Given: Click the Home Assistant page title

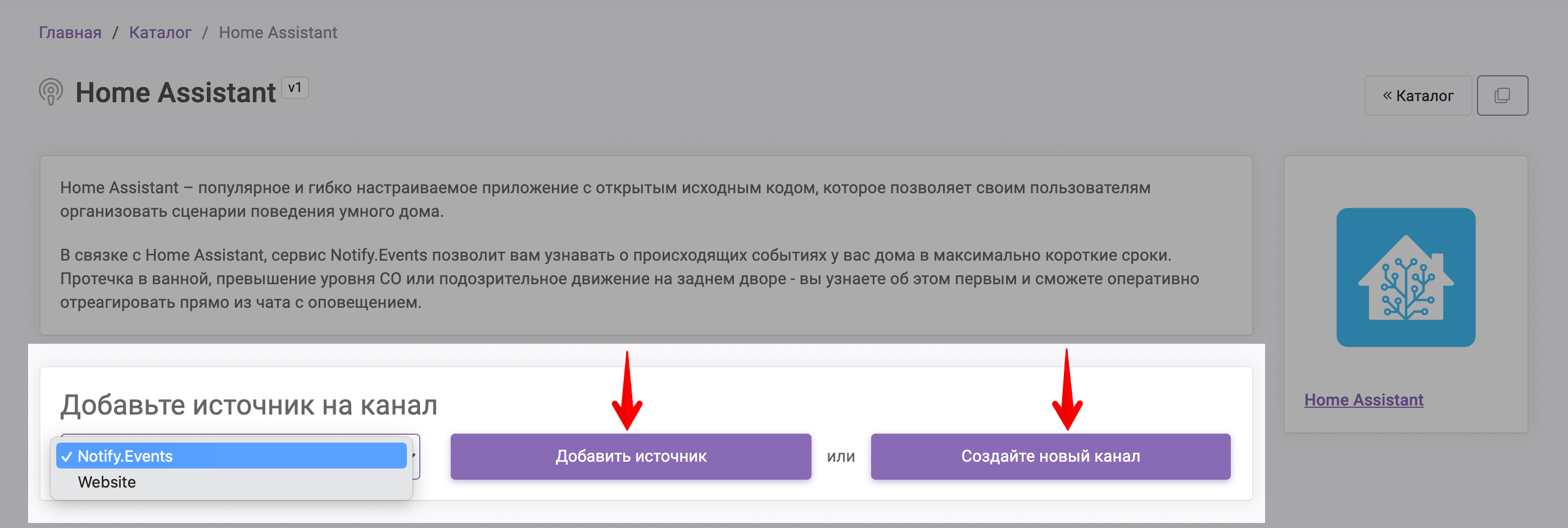Looking at the screenshot, I should (x=175, y=93).
